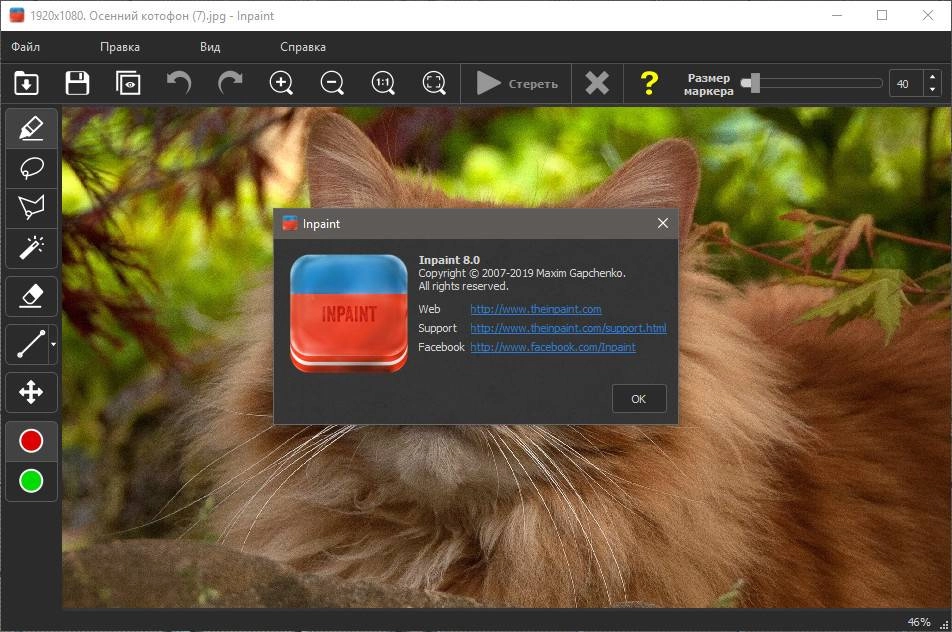Click OK in the Inpaint dialog
Screen dimensions: 952x632
639,399
